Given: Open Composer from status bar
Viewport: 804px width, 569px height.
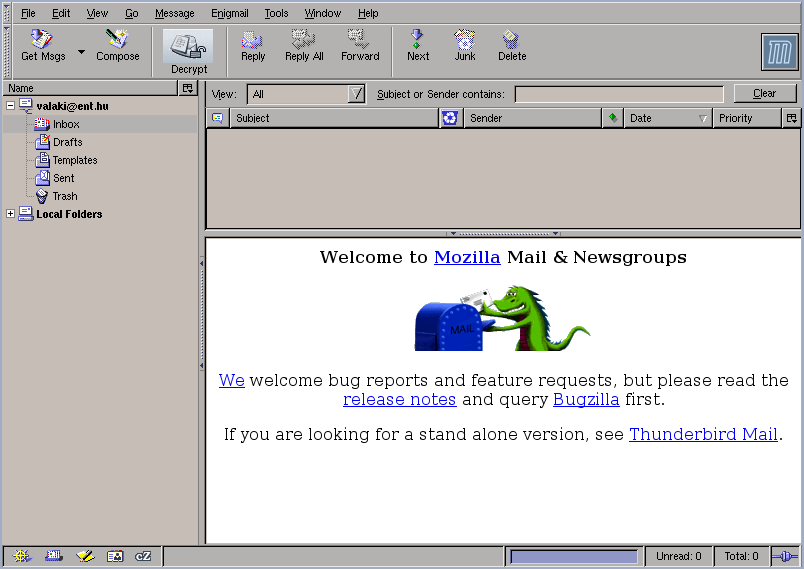Looking at the screenshot, I should [x=85, y=556].
